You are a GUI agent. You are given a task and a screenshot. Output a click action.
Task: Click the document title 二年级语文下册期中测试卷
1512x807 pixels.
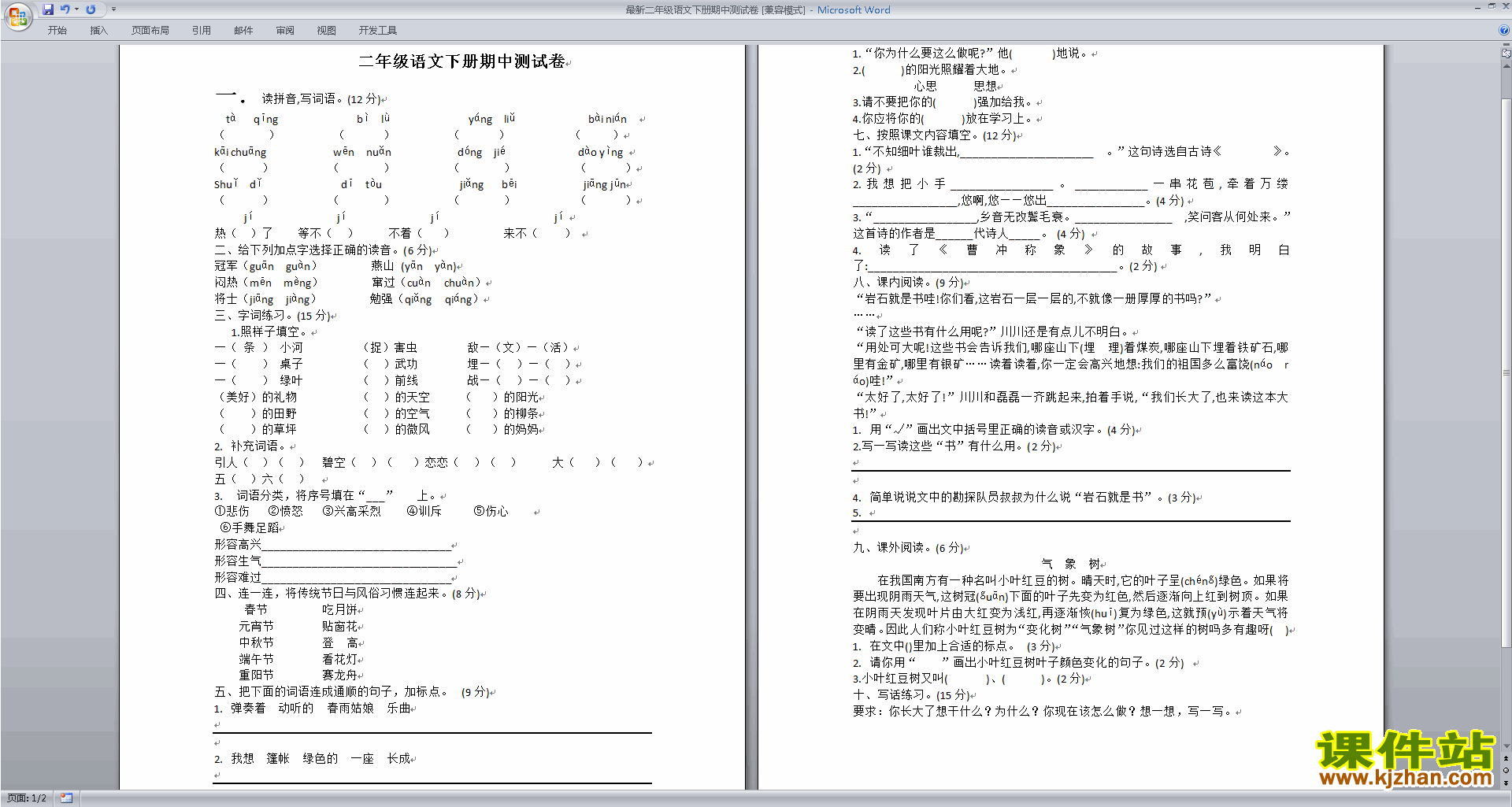click(x=462, y=61)
